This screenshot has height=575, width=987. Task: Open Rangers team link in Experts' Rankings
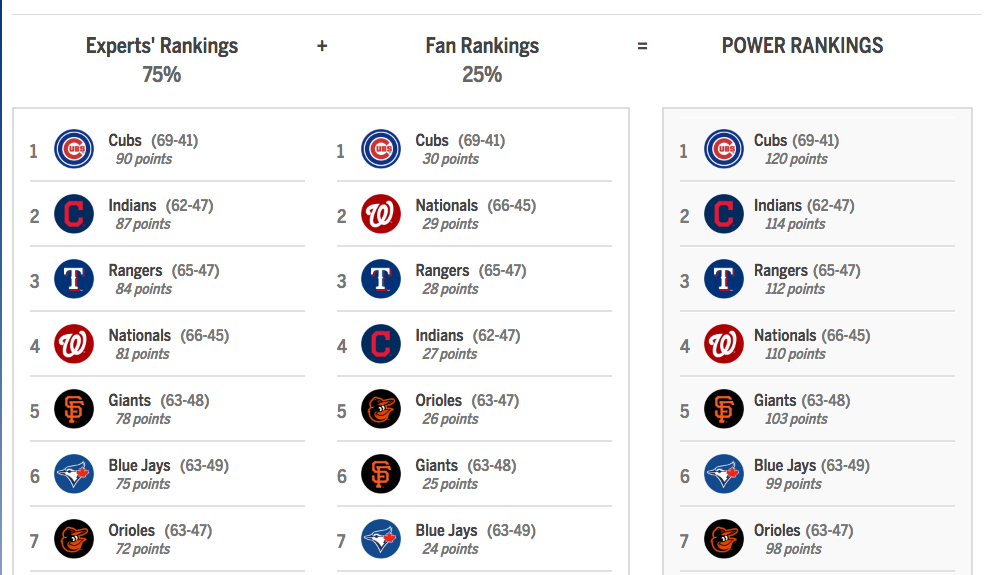tap(135, 271)
